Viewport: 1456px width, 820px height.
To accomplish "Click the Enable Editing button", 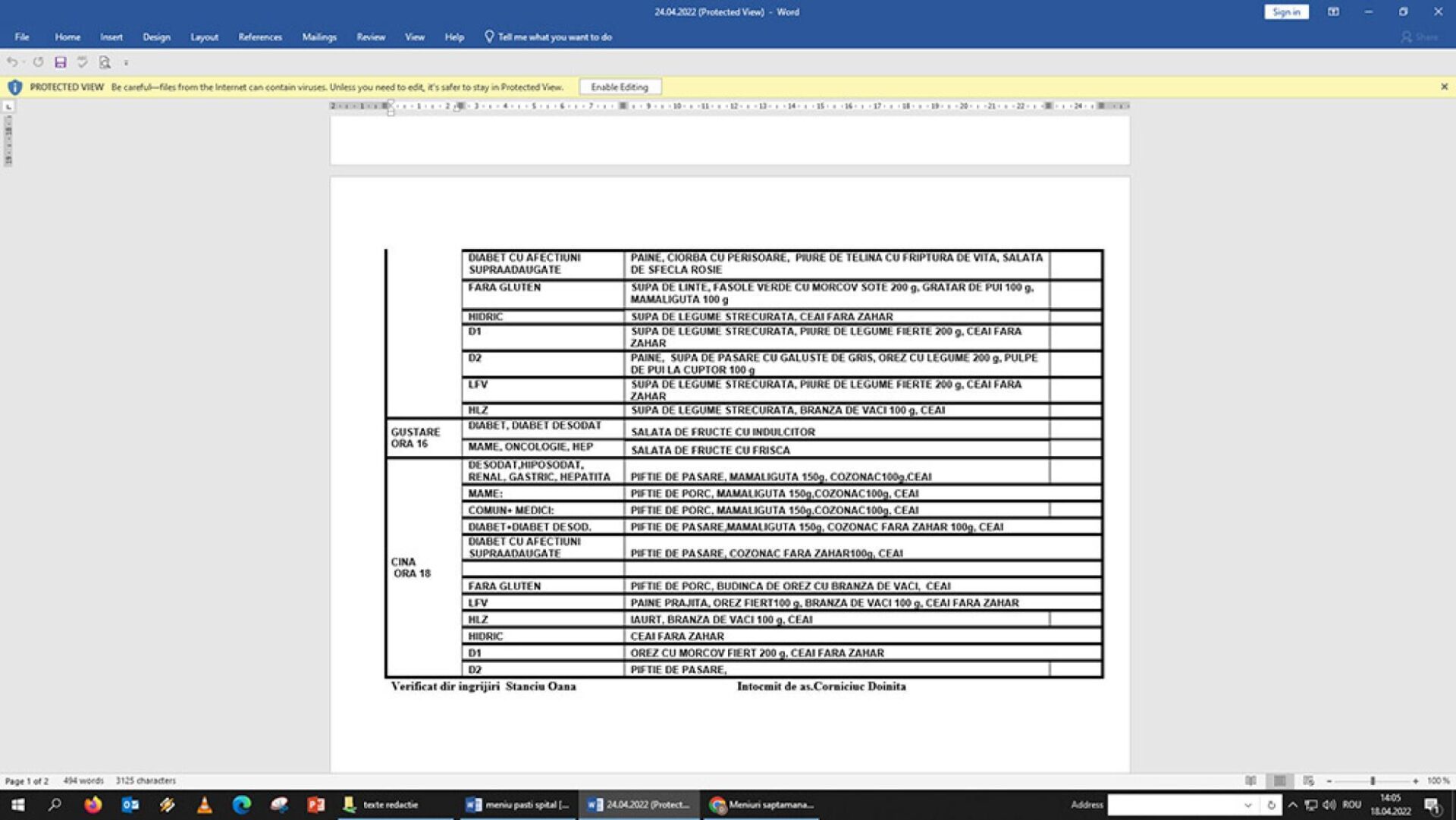I will click(x=620, y=87).
